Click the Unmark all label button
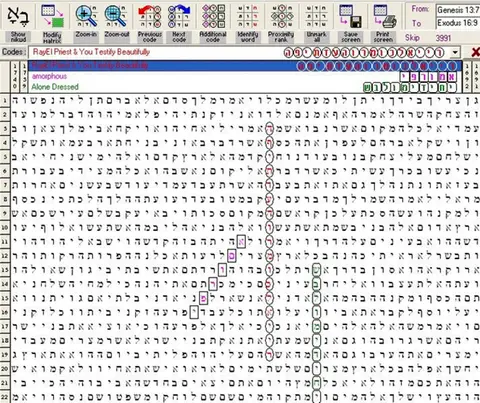Image resolution: width=480 pixels, height=403 pixels. [x=316, y=37]
